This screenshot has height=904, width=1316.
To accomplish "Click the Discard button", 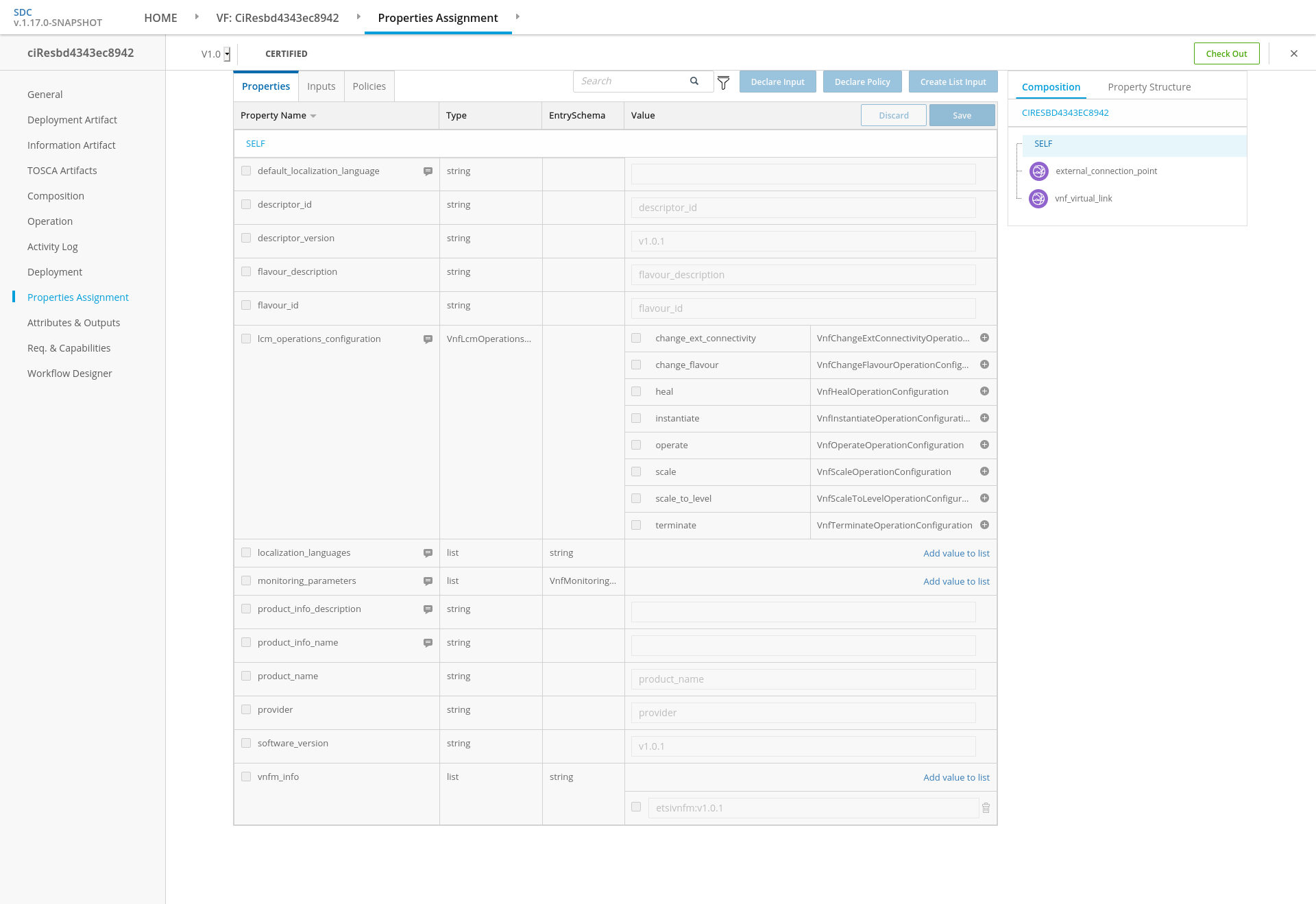I will coord(894,115).
